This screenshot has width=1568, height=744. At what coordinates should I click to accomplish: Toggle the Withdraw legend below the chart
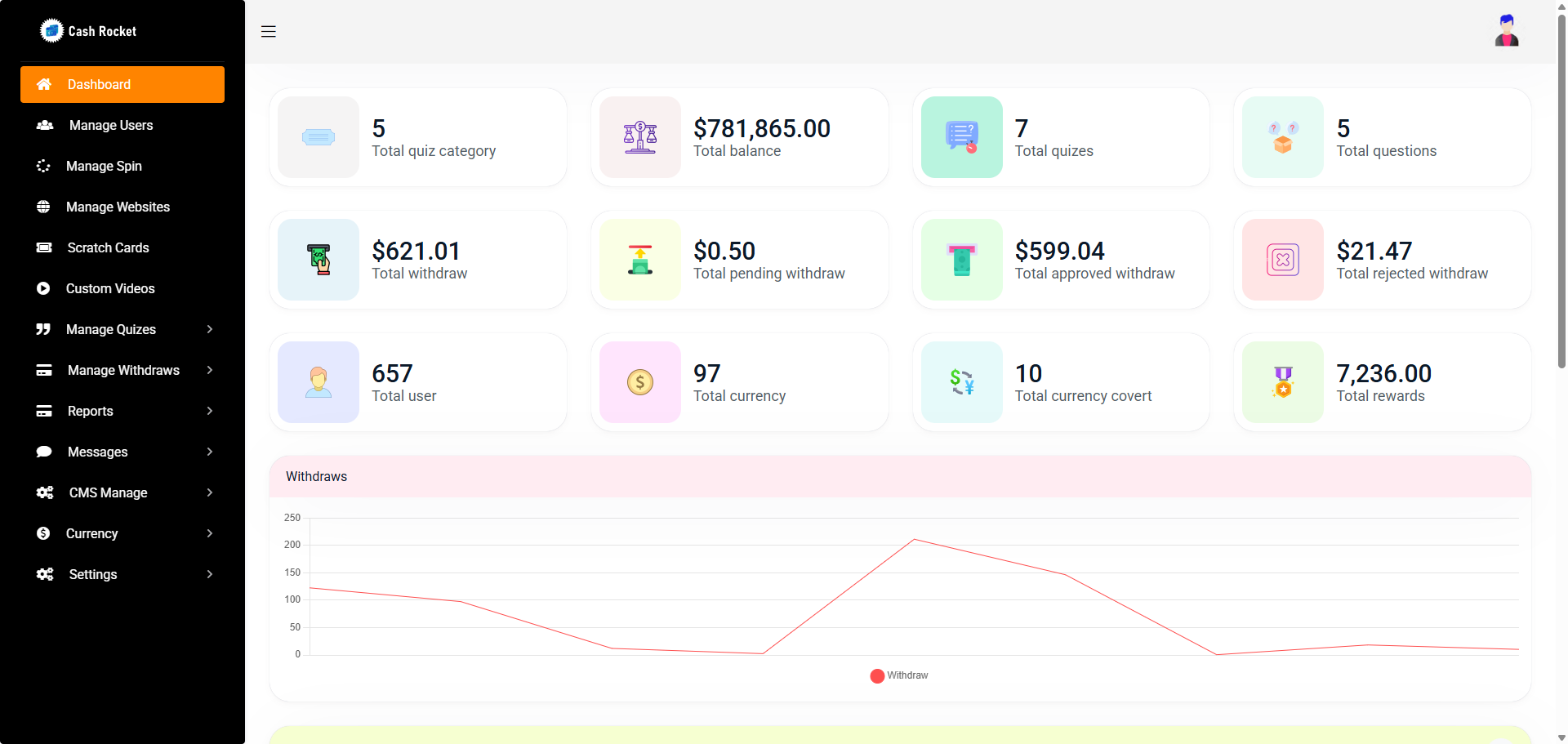point(898,675)
